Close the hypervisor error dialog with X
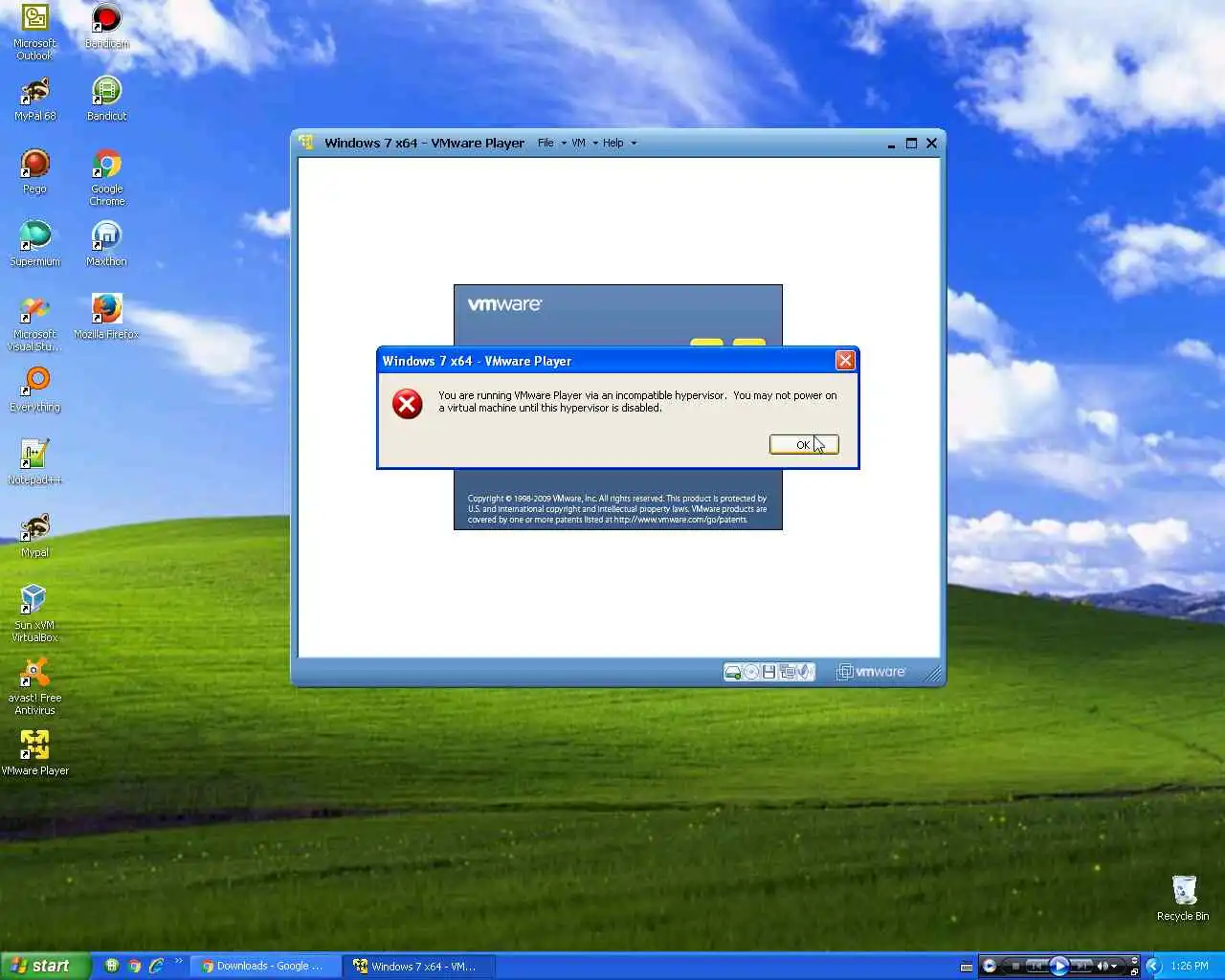 coord(845,360)
